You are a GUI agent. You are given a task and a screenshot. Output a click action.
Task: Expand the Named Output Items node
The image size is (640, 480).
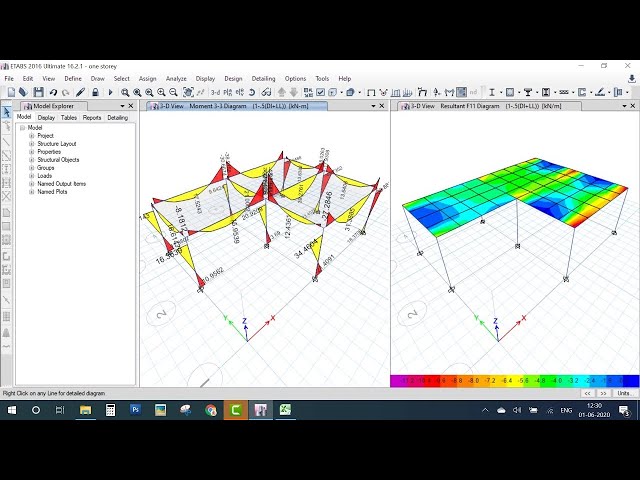31,184
